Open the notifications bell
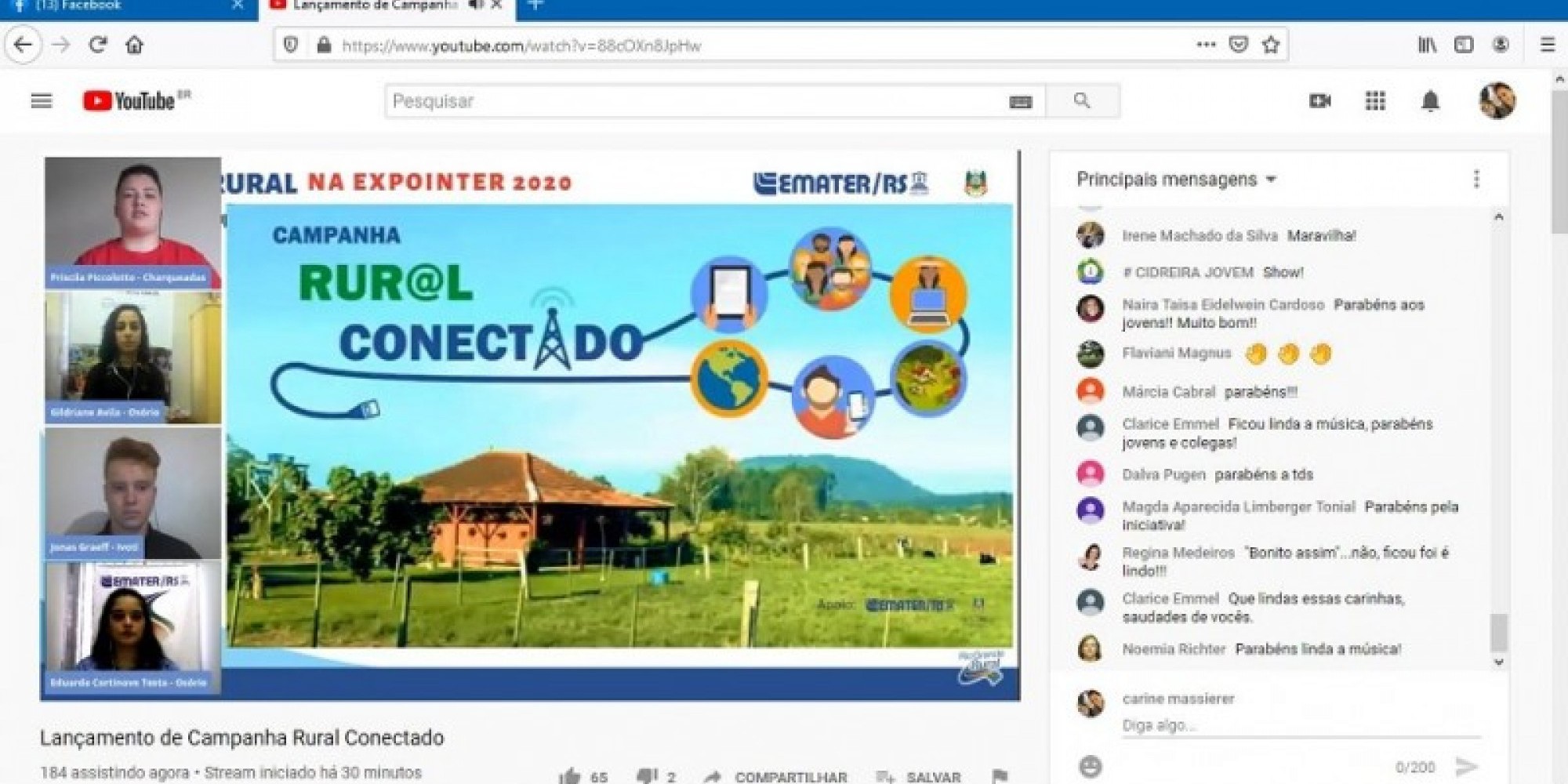This screenshot has height=784, width=1568. point(1430,101)
